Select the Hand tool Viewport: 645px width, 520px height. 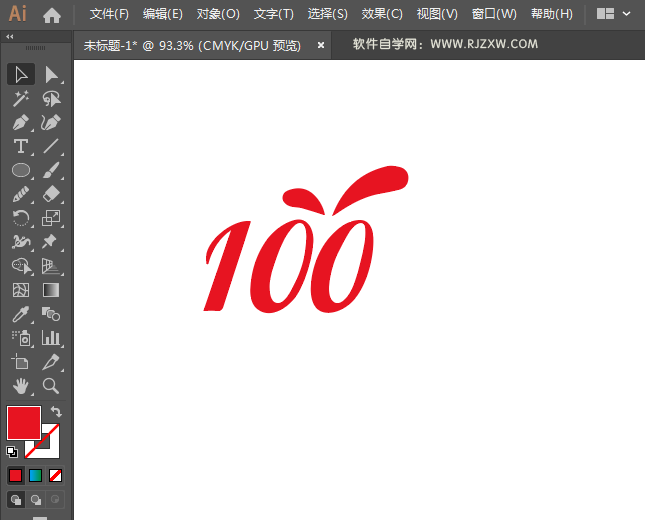pyautogui.click(x=21, y=386)
